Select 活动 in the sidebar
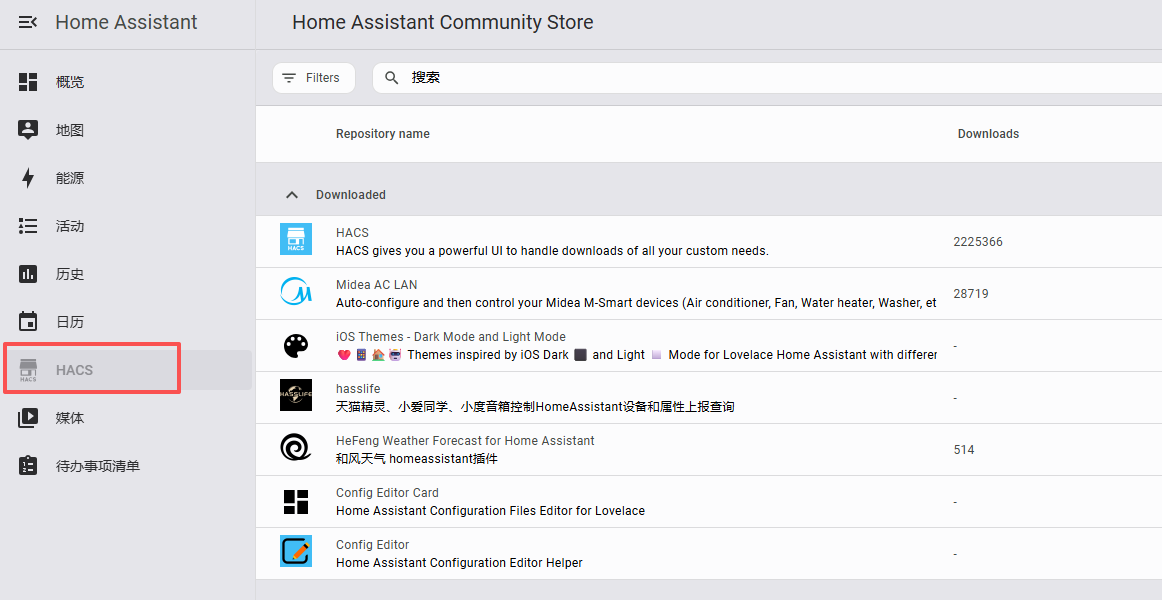Viewport: 1162px width, 600px height. tap(70, 227)
